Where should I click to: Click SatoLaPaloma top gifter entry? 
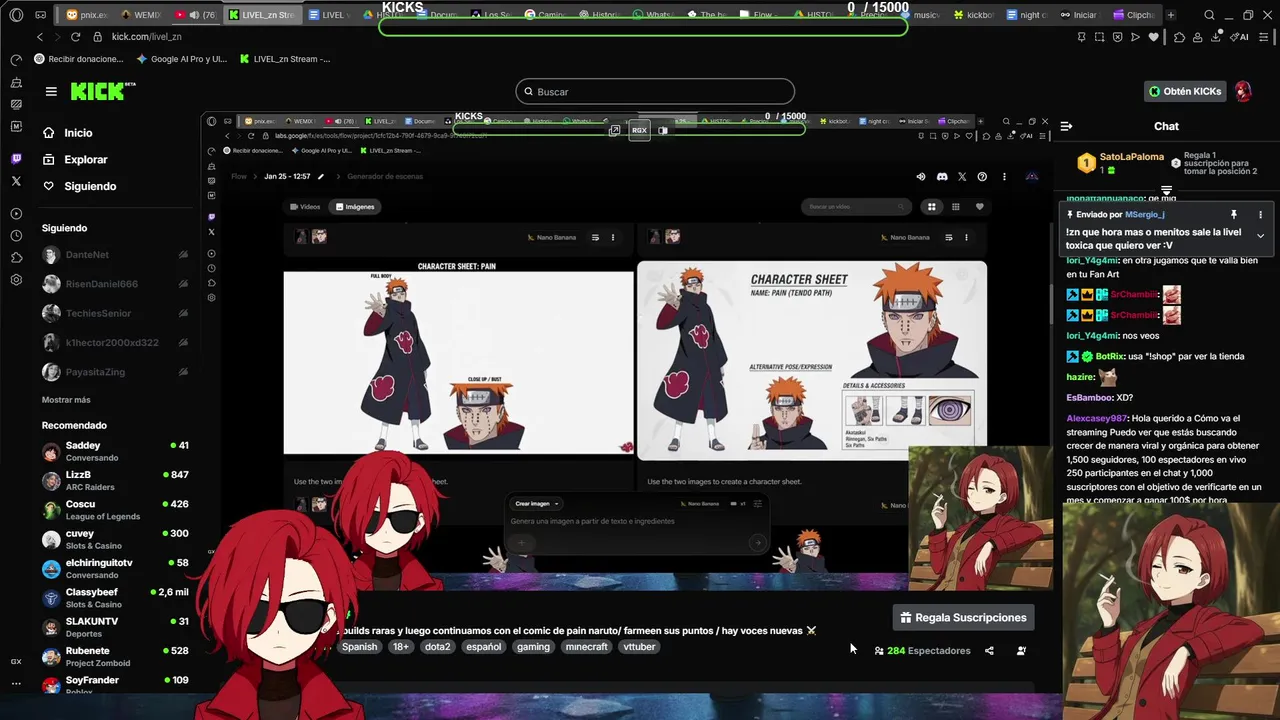1120,163
